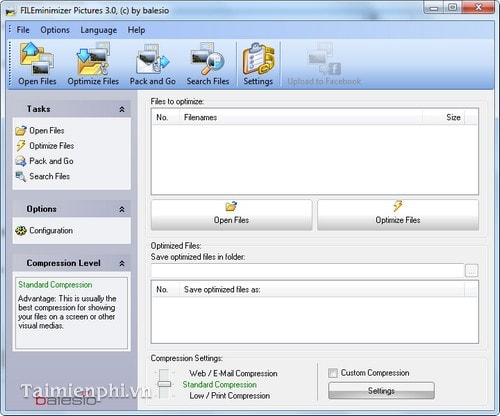Click the app icon in title bar
Screen dimensions: 500x416
(11, 11)
